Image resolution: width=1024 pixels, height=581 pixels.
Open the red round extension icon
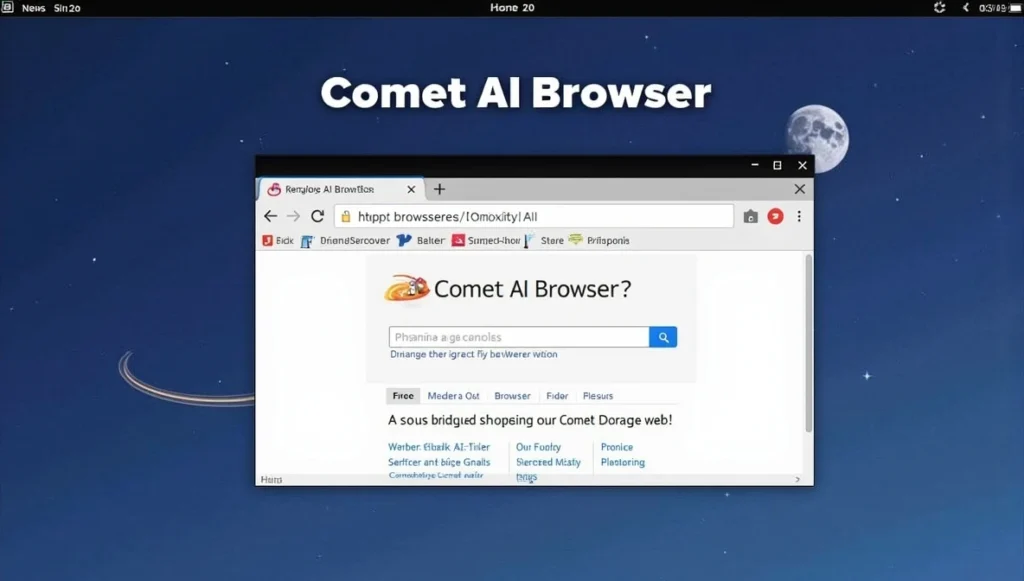[775, 216]
